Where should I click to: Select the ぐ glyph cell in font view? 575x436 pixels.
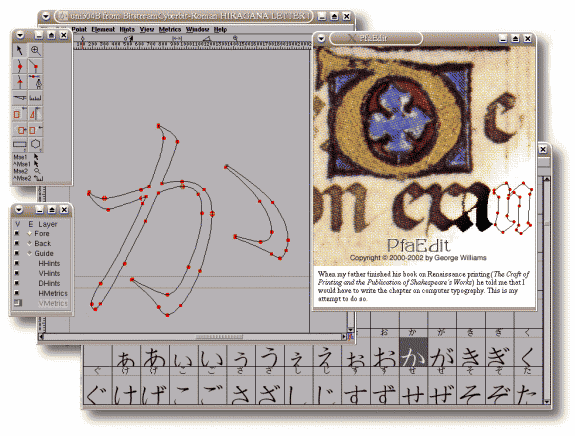click(97, 390)
